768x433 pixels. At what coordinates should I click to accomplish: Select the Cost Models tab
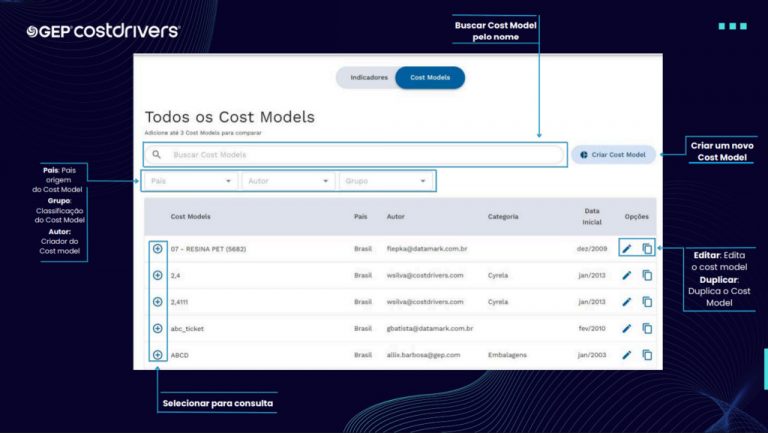(430, 77)
